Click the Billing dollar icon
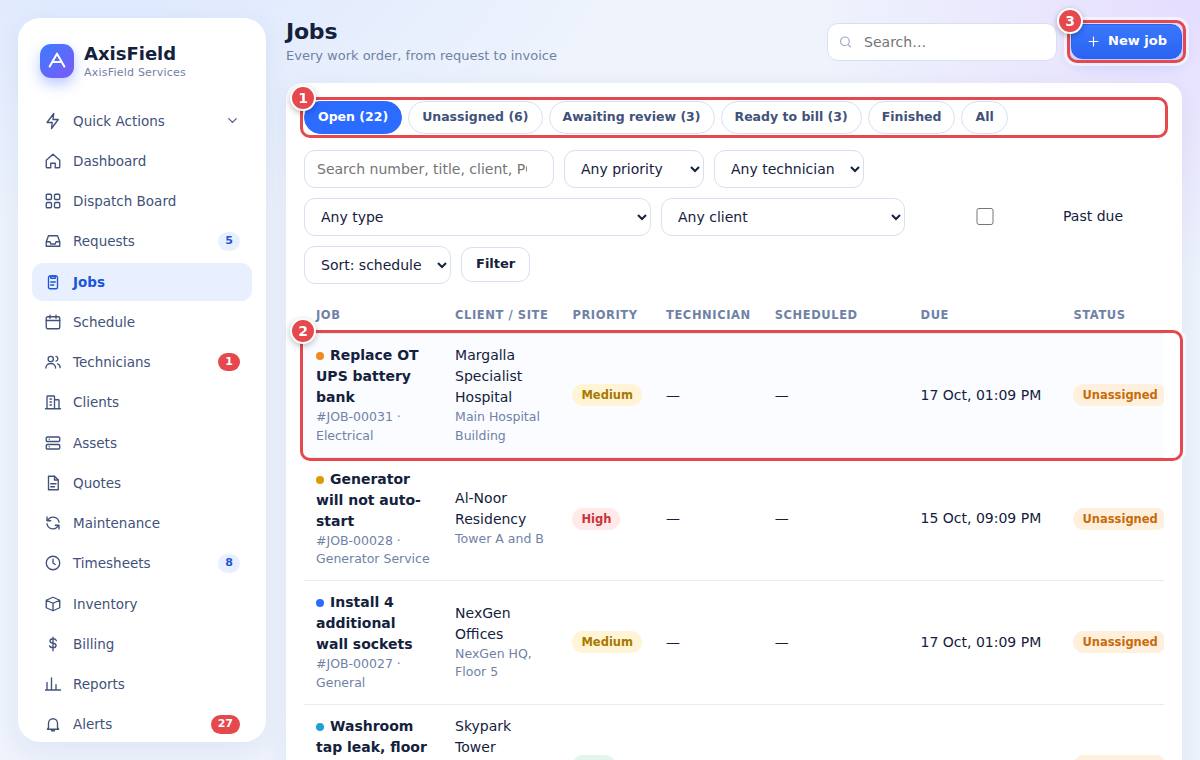The image size is (1200, 760). pos(53,644)
